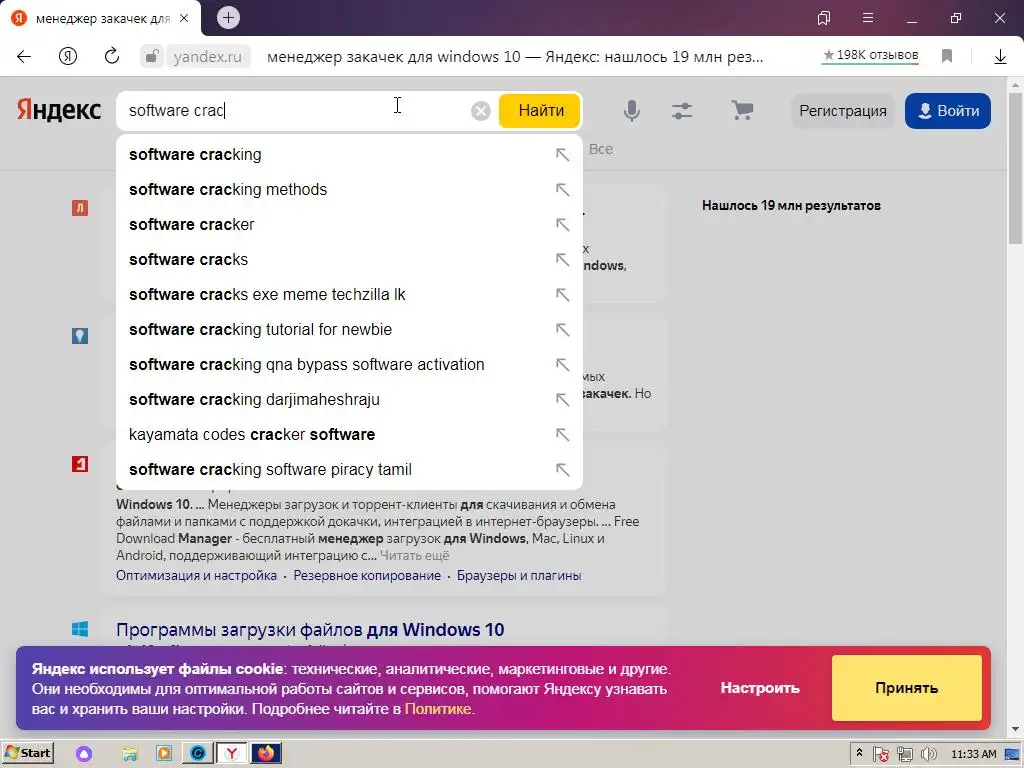Open the shopping cart icon
Viewport: 1024px width, 768px height.
[742, 110]
